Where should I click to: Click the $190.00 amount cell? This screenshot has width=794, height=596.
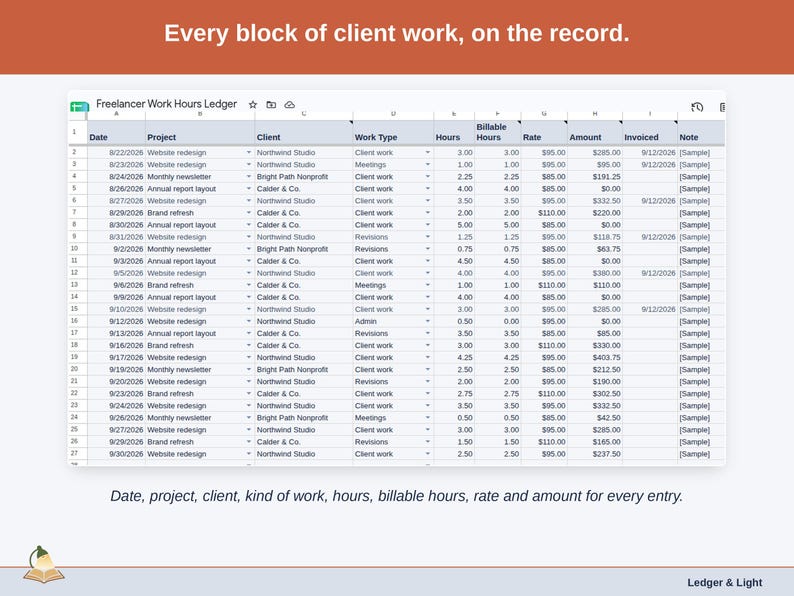[595, 382]
